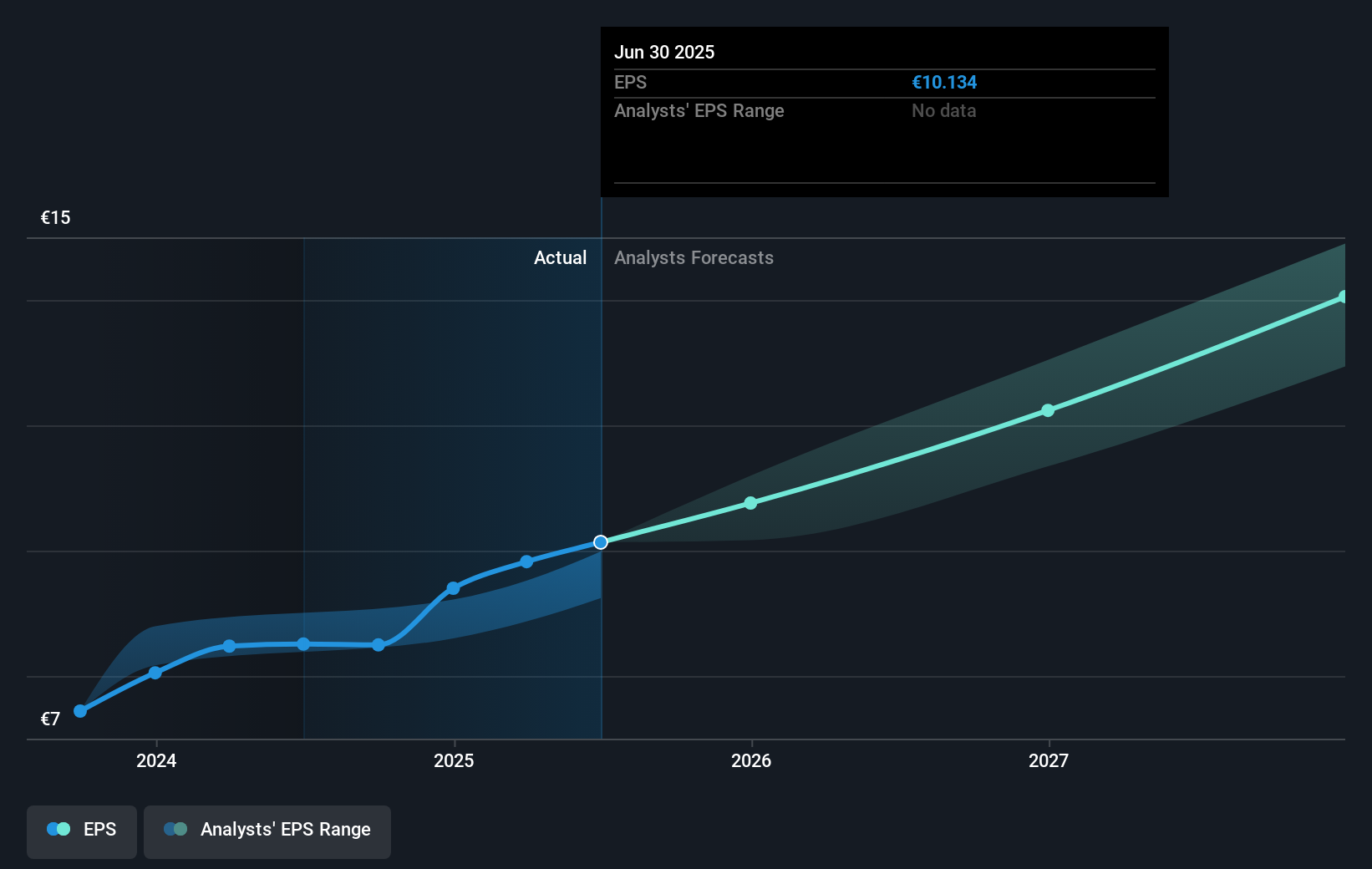The height and width of the screenshot is (869, 1372).
Task: Select the early 2025 EPS data point
Action: (453, 588)
